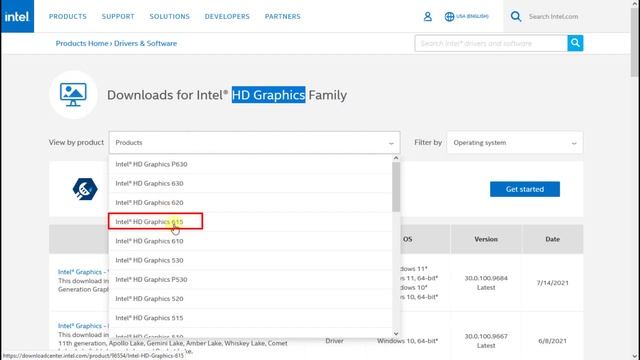Click the page scrollbar down arrow
Viewport: 640px width, 360px height.
(635, 356)
